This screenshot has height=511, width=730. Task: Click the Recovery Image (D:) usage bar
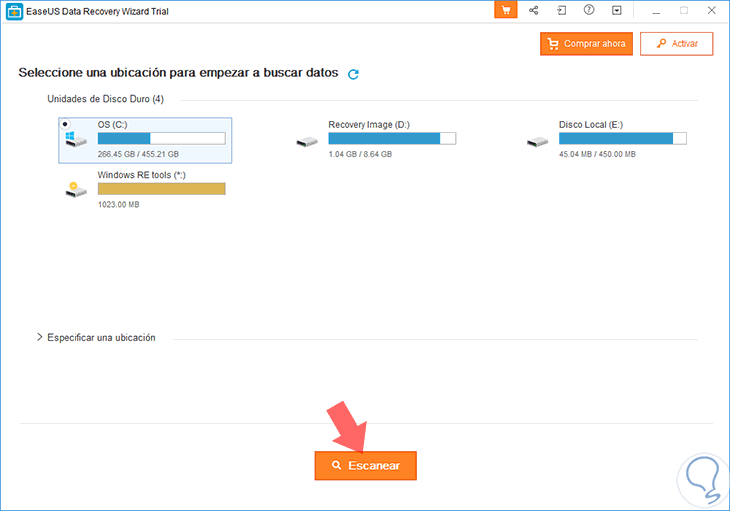(392, 138)
